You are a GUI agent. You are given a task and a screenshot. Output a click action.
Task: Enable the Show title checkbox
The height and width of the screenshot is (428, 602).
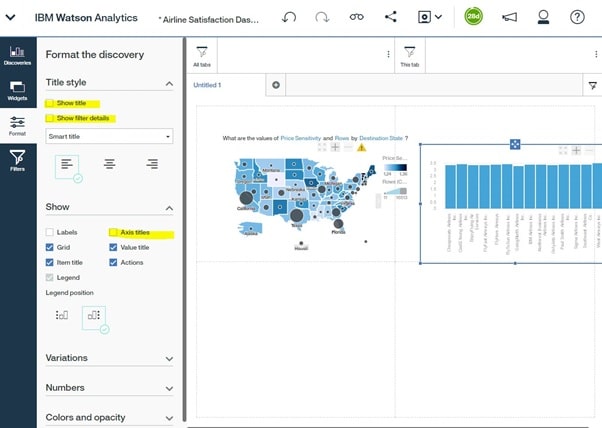coord(50,103)
